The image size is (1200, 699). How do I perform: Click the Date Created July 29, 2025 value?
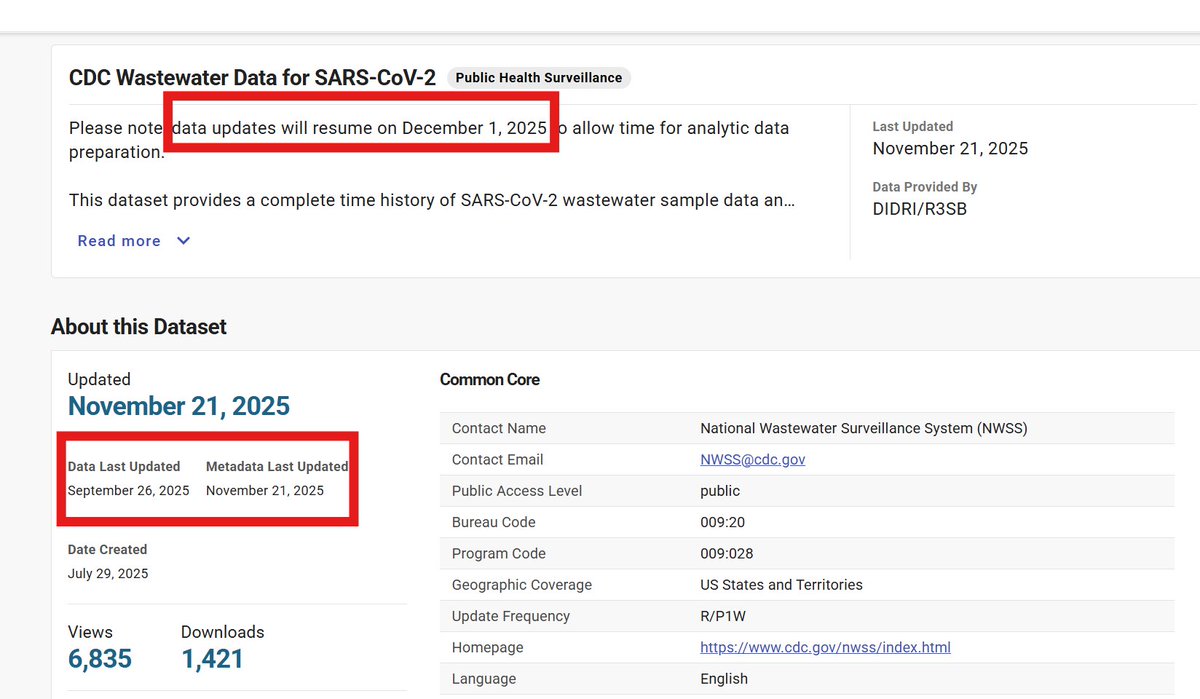point(108,574)
